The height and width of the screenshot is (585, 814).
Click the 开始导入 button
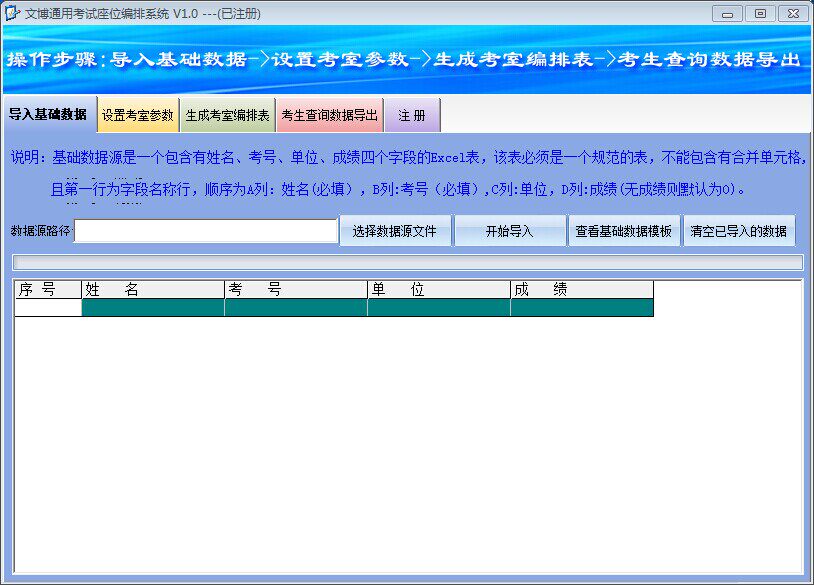point(510,231)
